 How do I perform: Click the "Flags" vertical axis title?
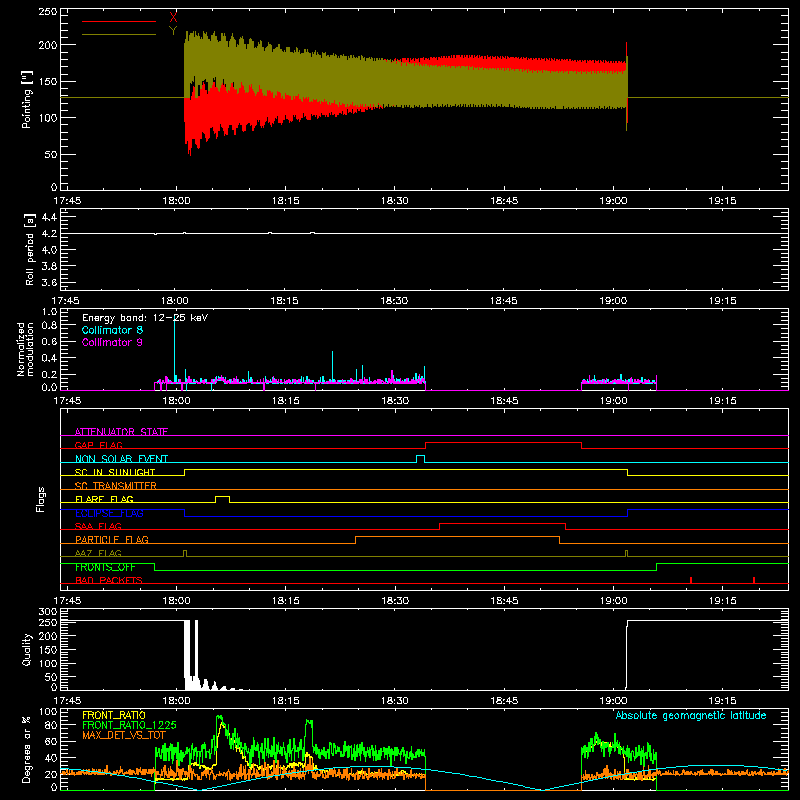(41, 499)
